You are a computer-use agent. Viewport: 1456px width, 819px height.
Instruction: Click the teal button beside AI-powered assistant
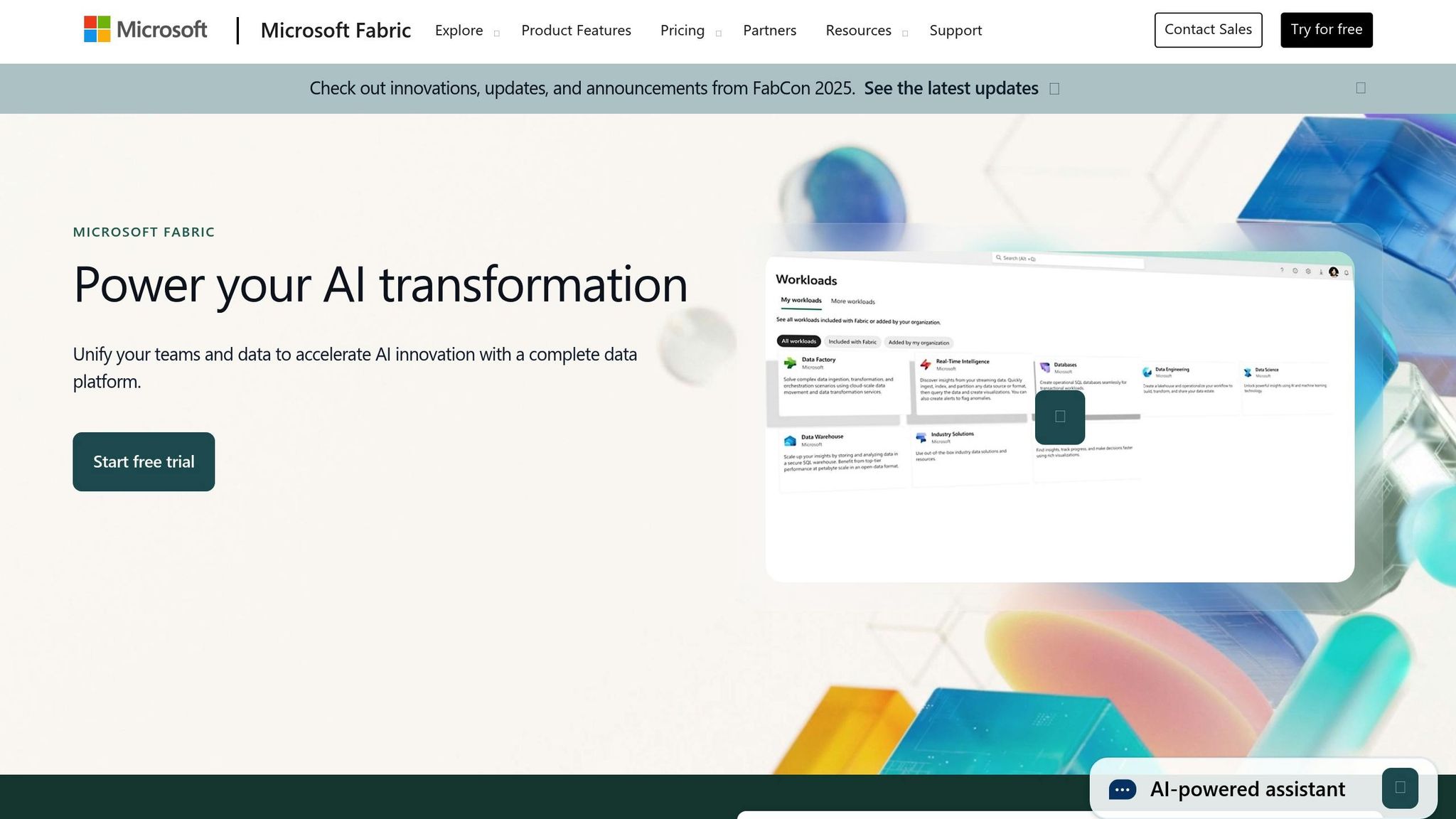click(x=1400, y=788)
